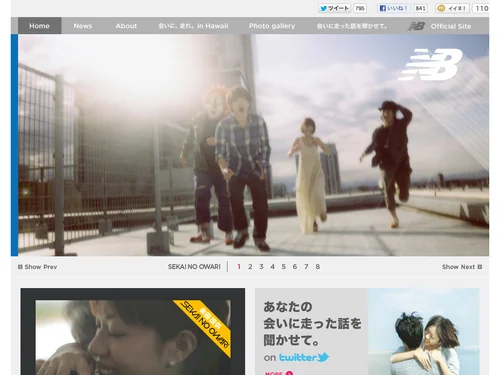Click the mixi イイネ button

click(x=452, y=8)
